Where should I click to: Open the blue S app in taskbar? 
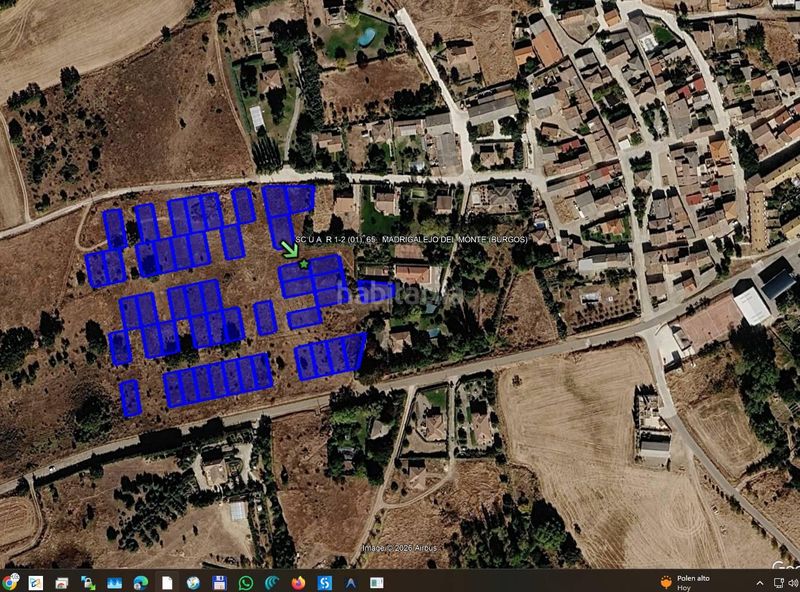click(x=324, y=583)
